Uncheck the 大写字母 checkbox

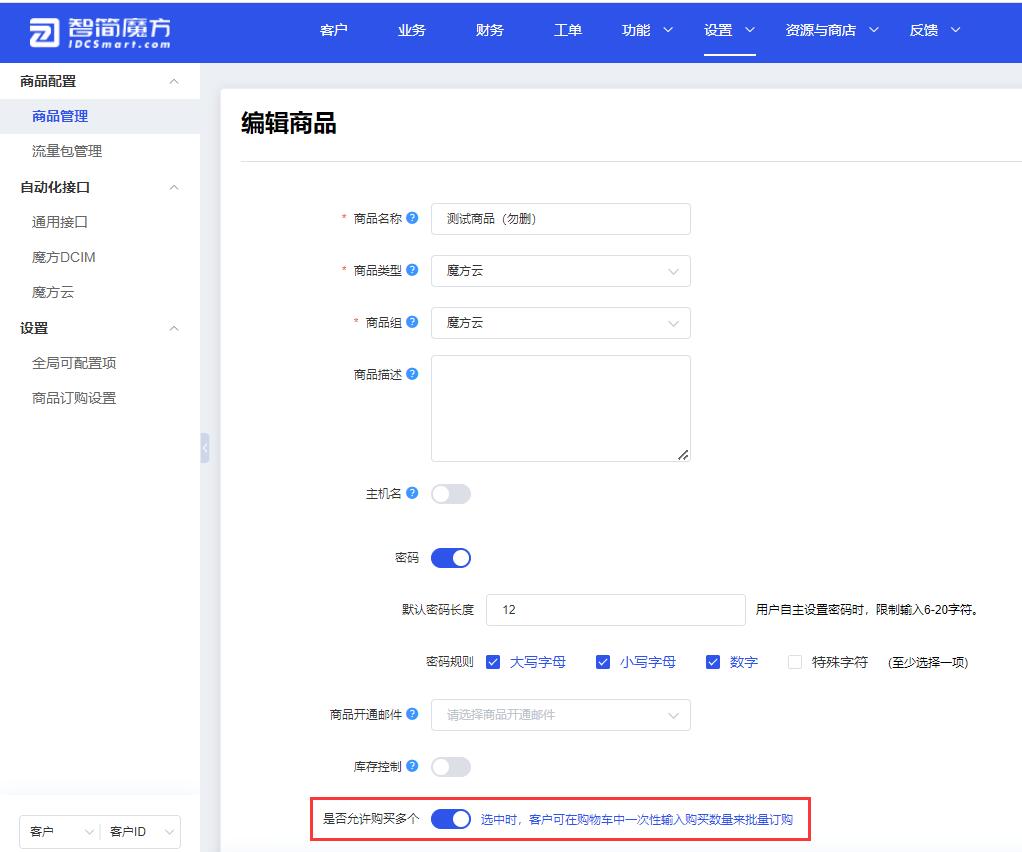click(x=493, y=662)
